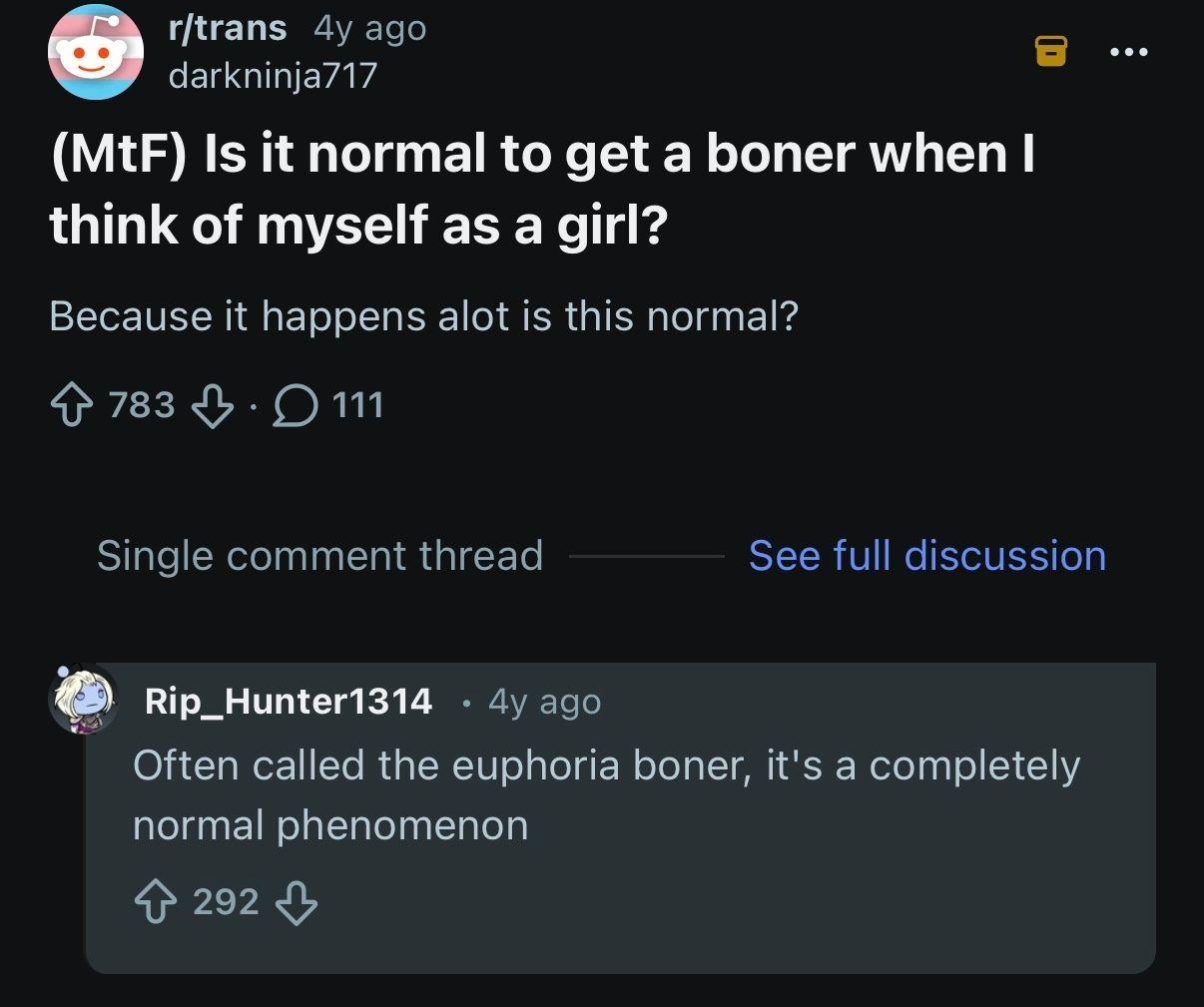Image resolution: width=1204 pixels, height=1007 pixels.
Task: Tap the r/trans subreddit avatar
Action: [x=95, y=51]
